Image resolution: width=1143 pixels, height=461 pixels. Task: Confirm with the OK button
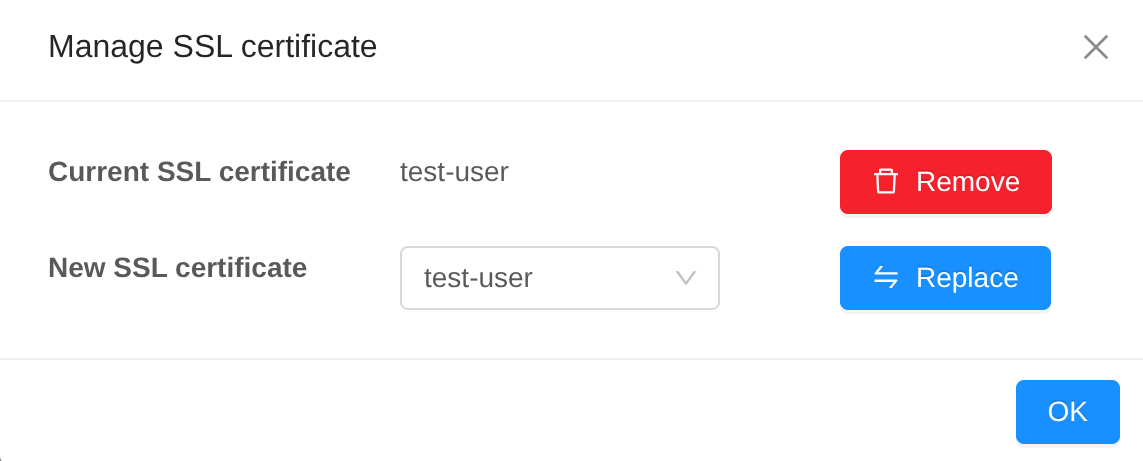(x=1067, y=412)
